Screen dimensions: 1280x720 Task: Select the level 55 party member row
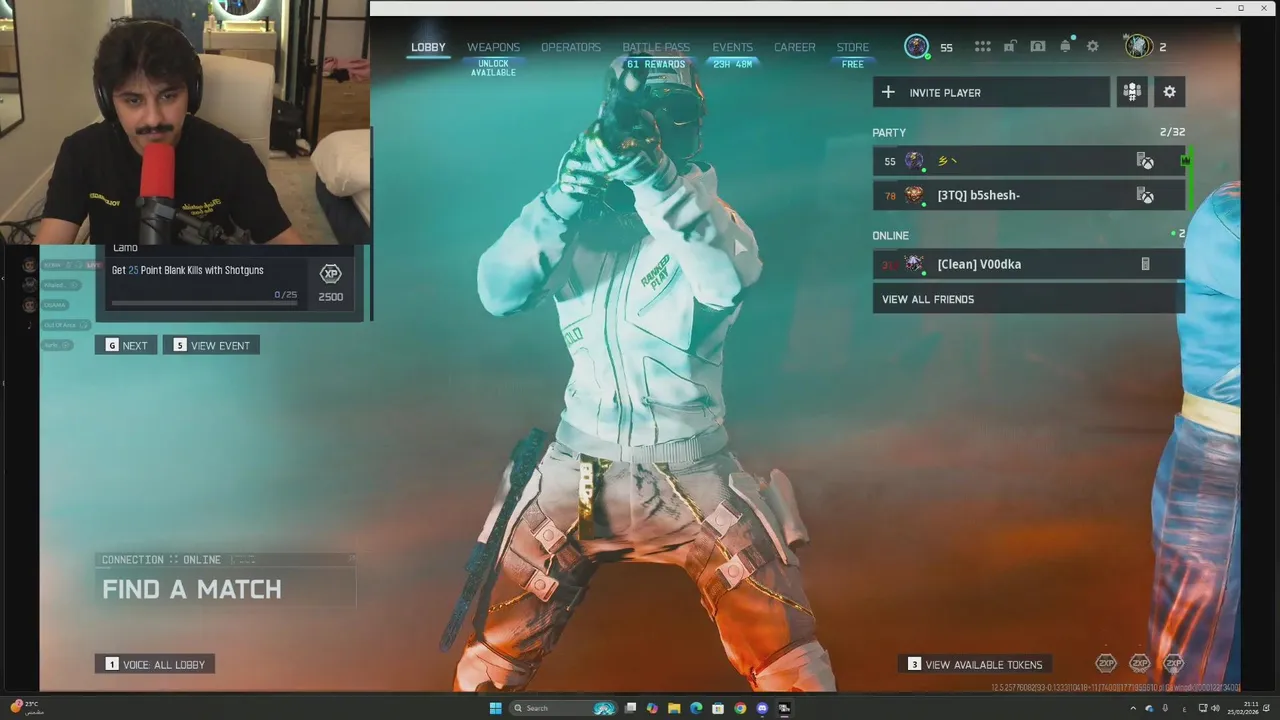[x=1029, y=161]
